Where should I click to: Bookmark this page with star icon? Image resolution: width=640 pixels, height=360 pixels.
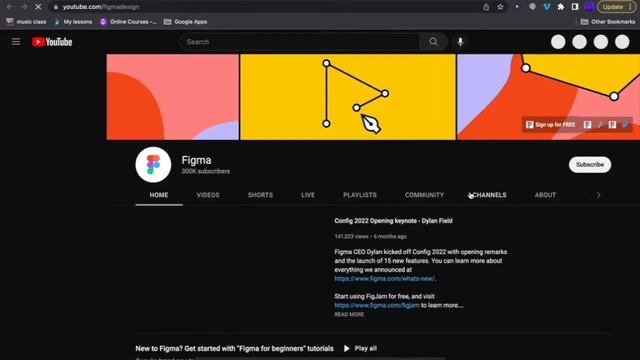coord(500,7)
